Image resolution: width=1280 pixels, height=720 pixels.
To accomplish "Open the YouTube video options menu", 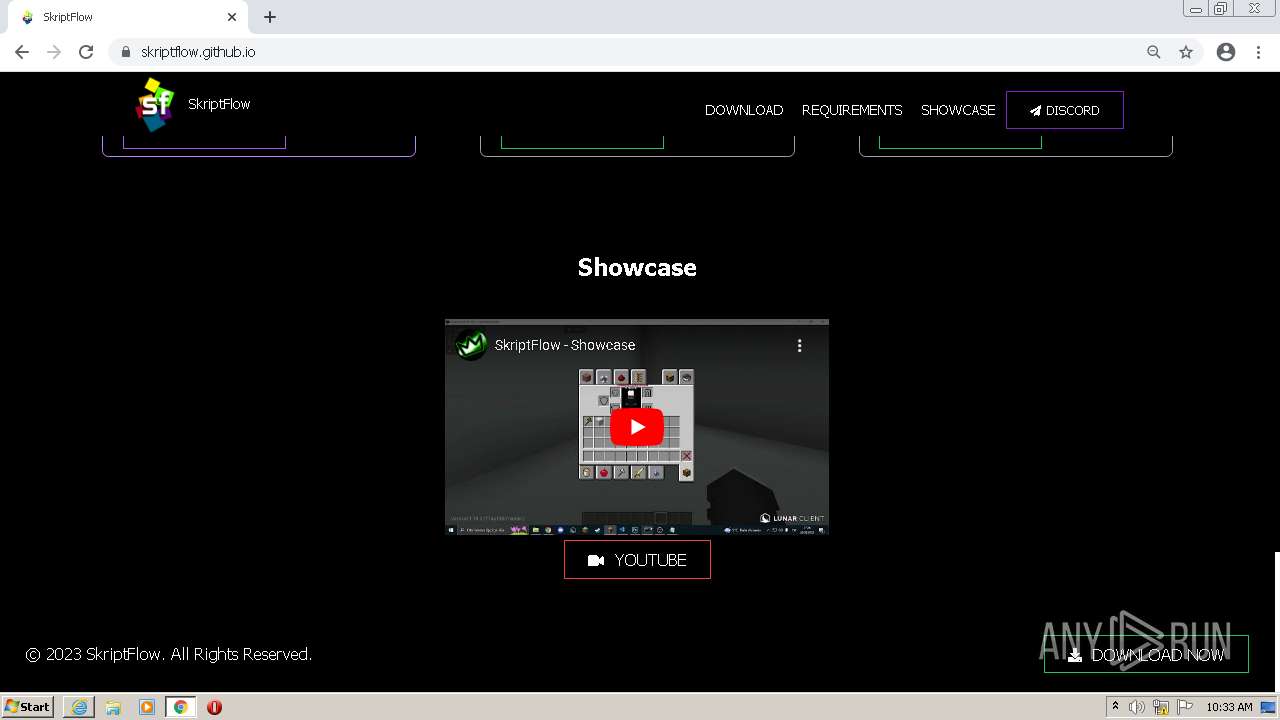I will tap(799, 345).
